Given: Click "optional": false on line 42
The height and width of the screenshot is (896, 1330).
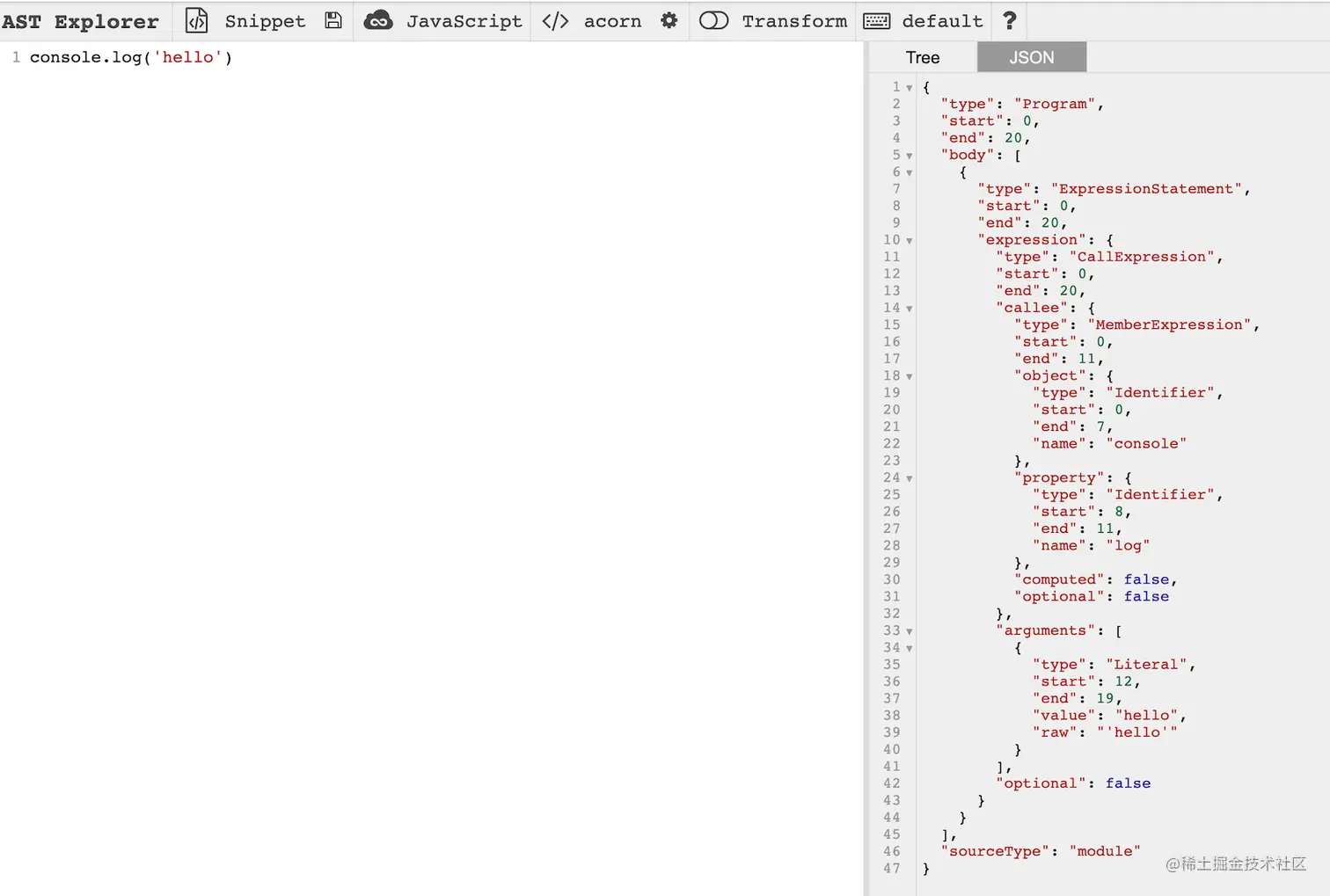Looking at the screenshot, I should pos(1073,783).
